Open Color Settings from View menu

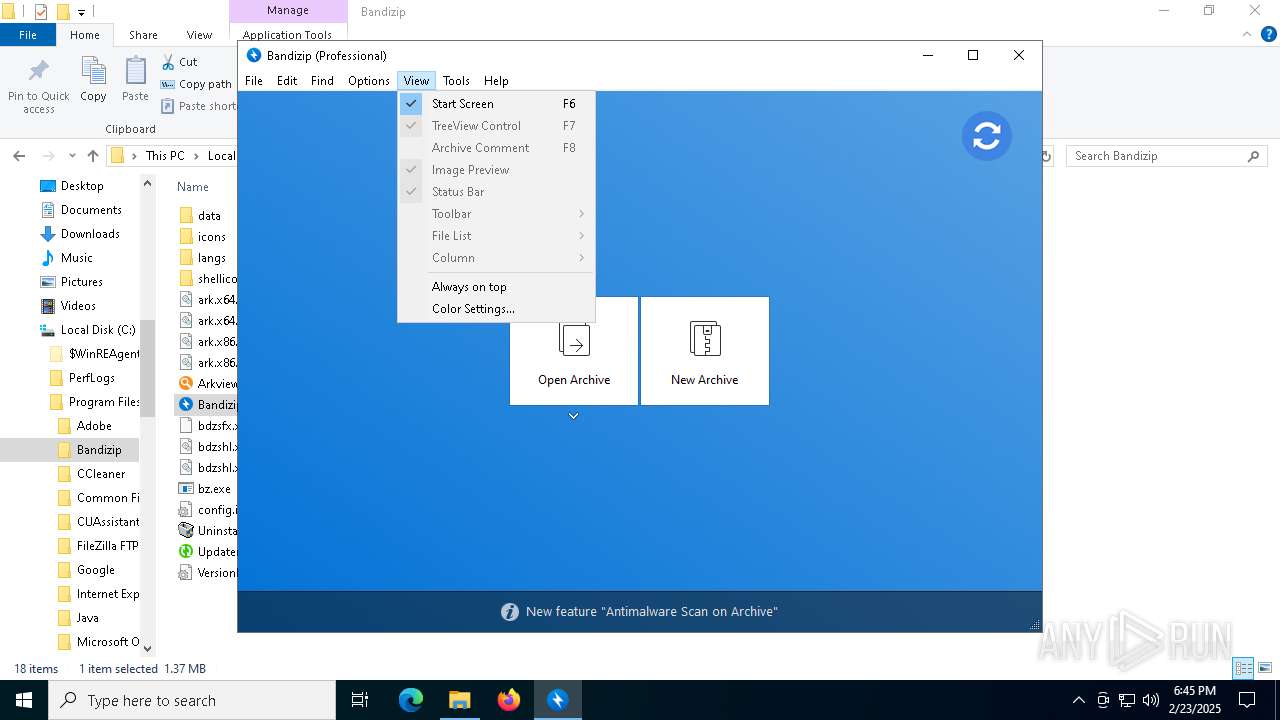pyautogui.click(x=496, y=309)
